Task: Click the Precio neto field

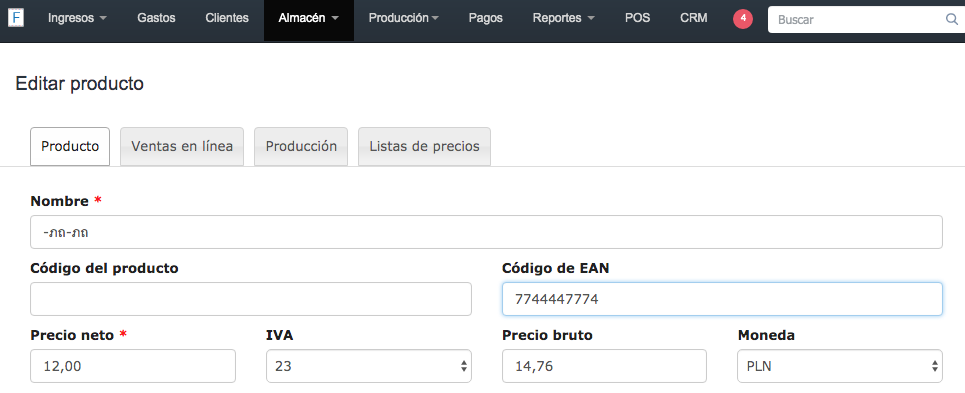Action: pos(133,367)
